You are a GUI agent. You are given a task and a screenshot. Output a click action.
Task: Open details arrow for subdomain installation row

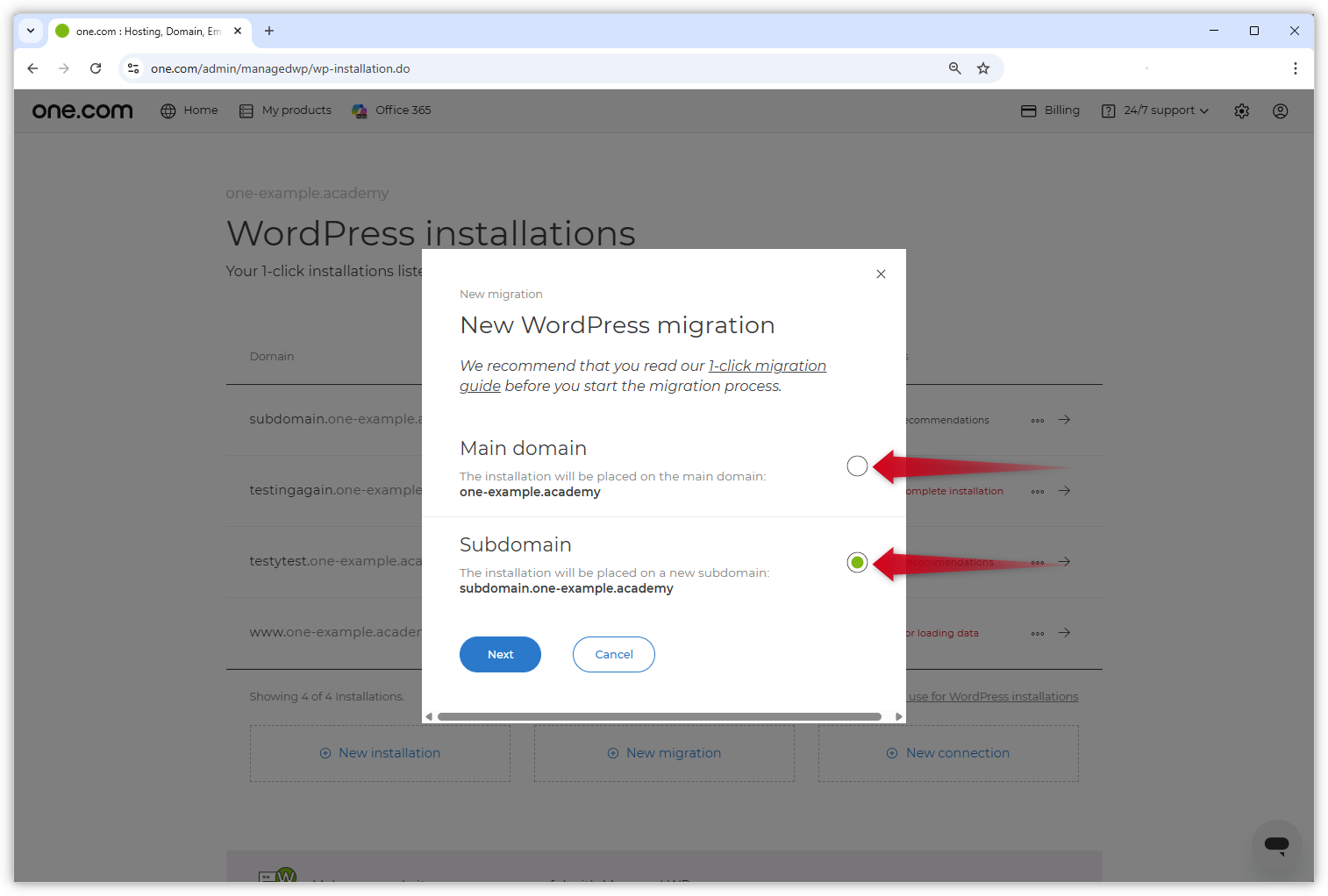point(1064,420)
